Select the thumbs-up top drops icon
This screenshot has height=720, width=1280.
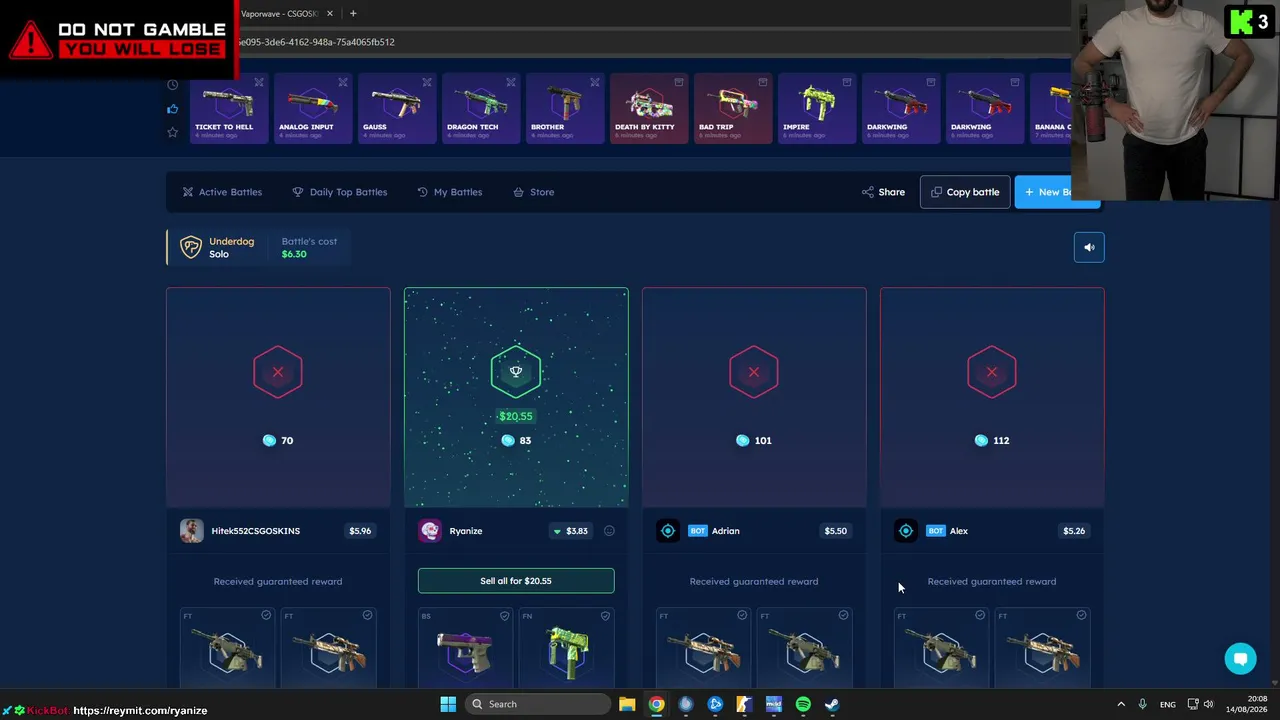tap(173, 109)
